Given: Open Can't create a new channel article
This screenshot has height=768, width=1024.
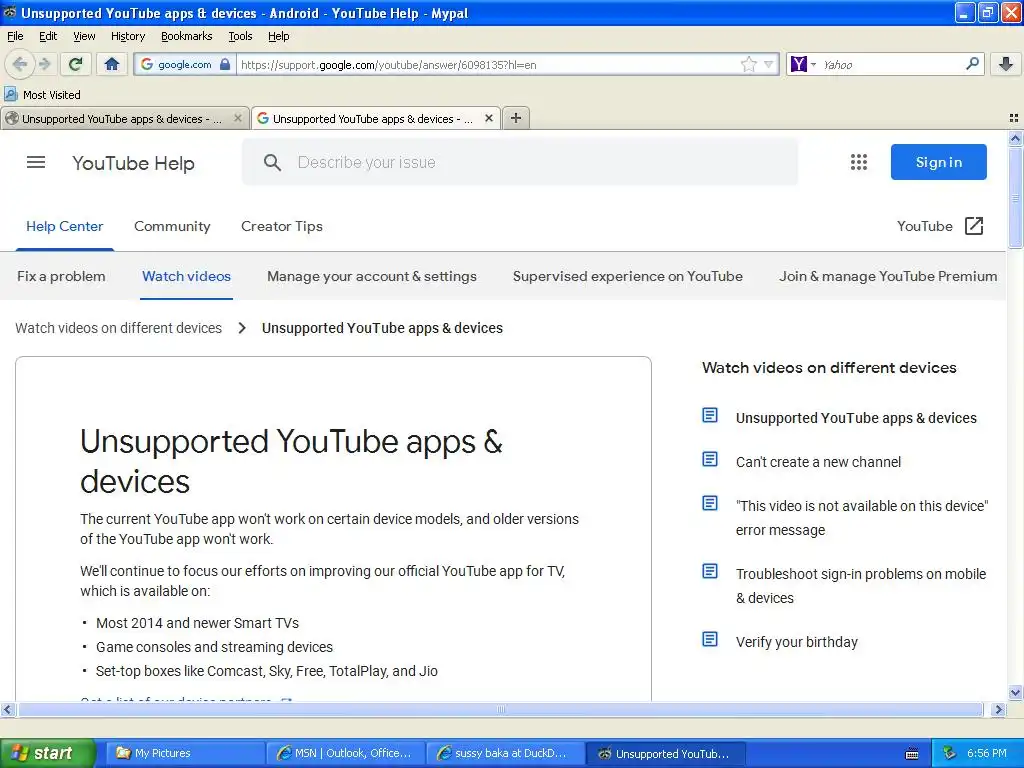Looking at the screenshot, I should point(818,462).
